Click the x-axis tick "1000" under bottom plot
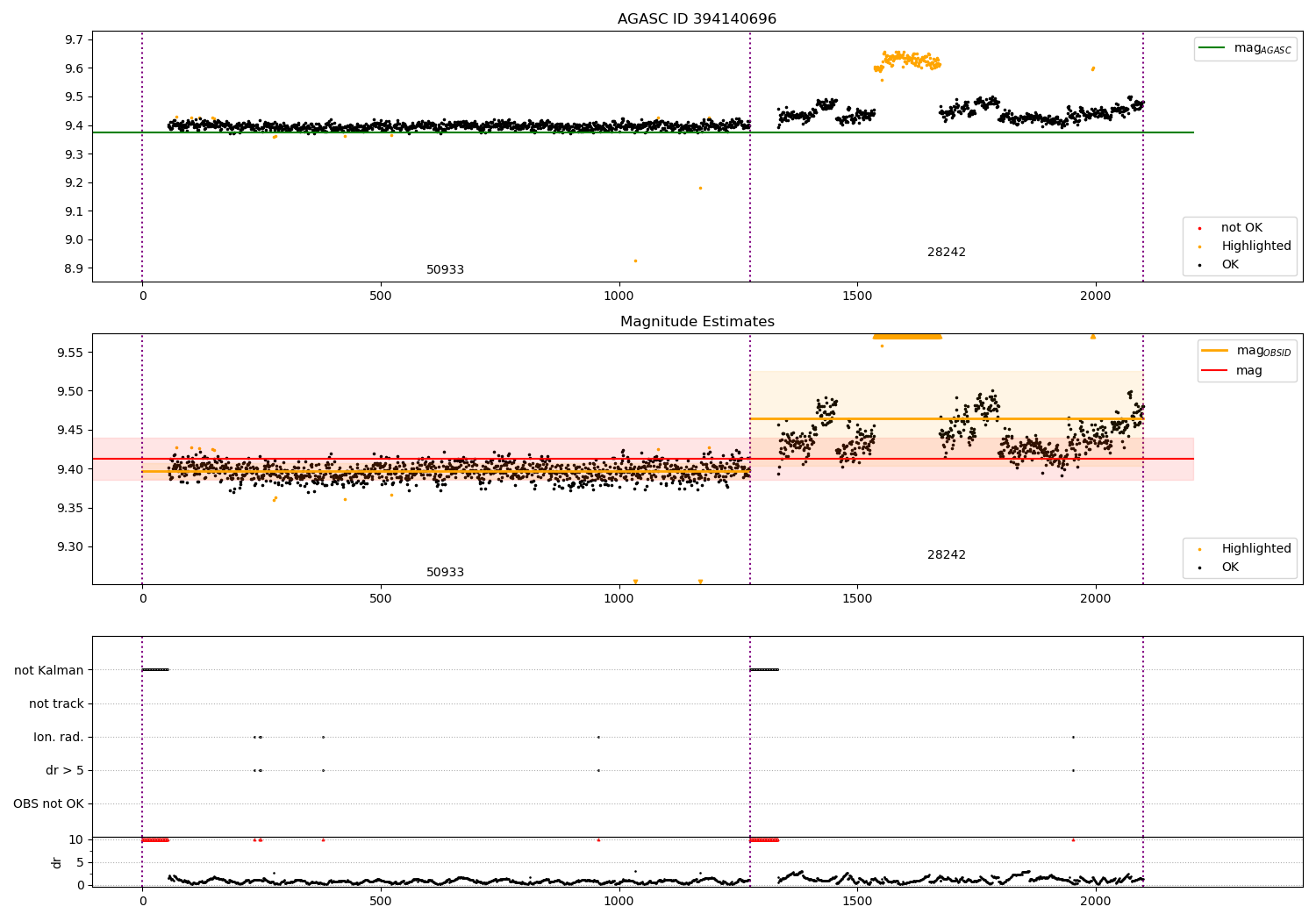The width and height of the screenshot is (1316, 921). pyautogui.click(x=619, y=902)
